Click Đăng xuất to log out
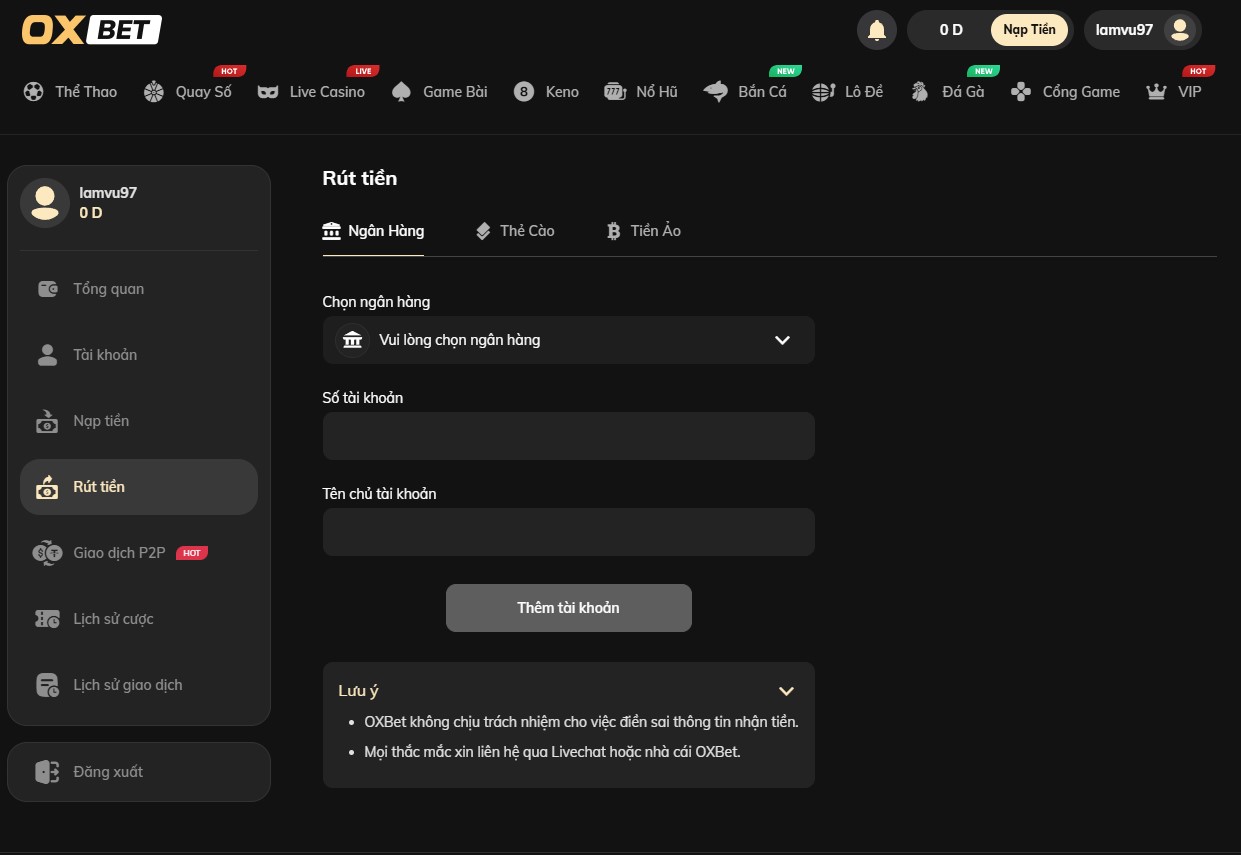This screenshot has width=1241, height=855. coord(108,772)
